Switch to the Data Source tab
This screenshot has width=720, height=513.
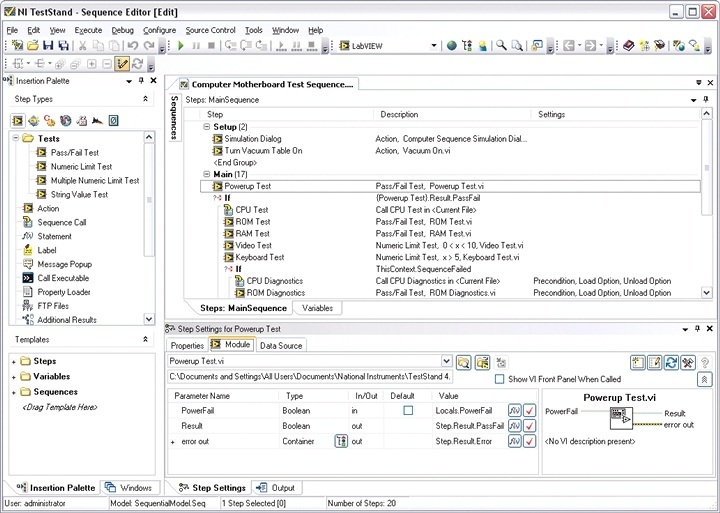[281, 346]
